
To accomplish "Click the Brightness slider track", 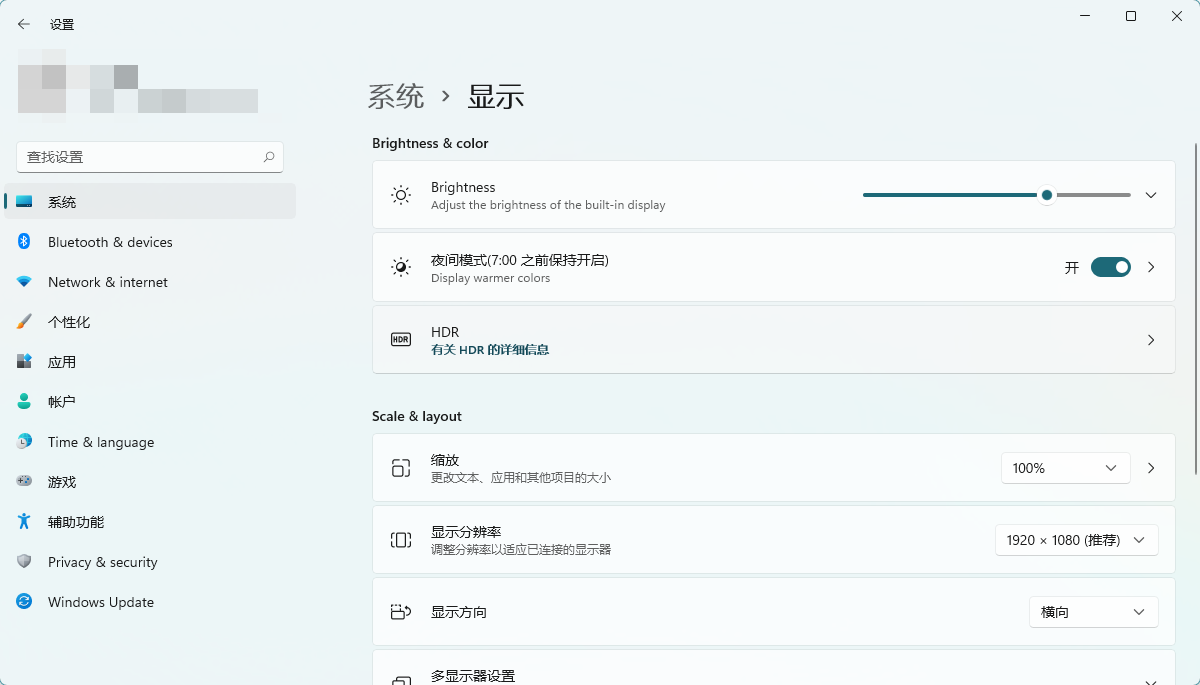I will [950, 195].
